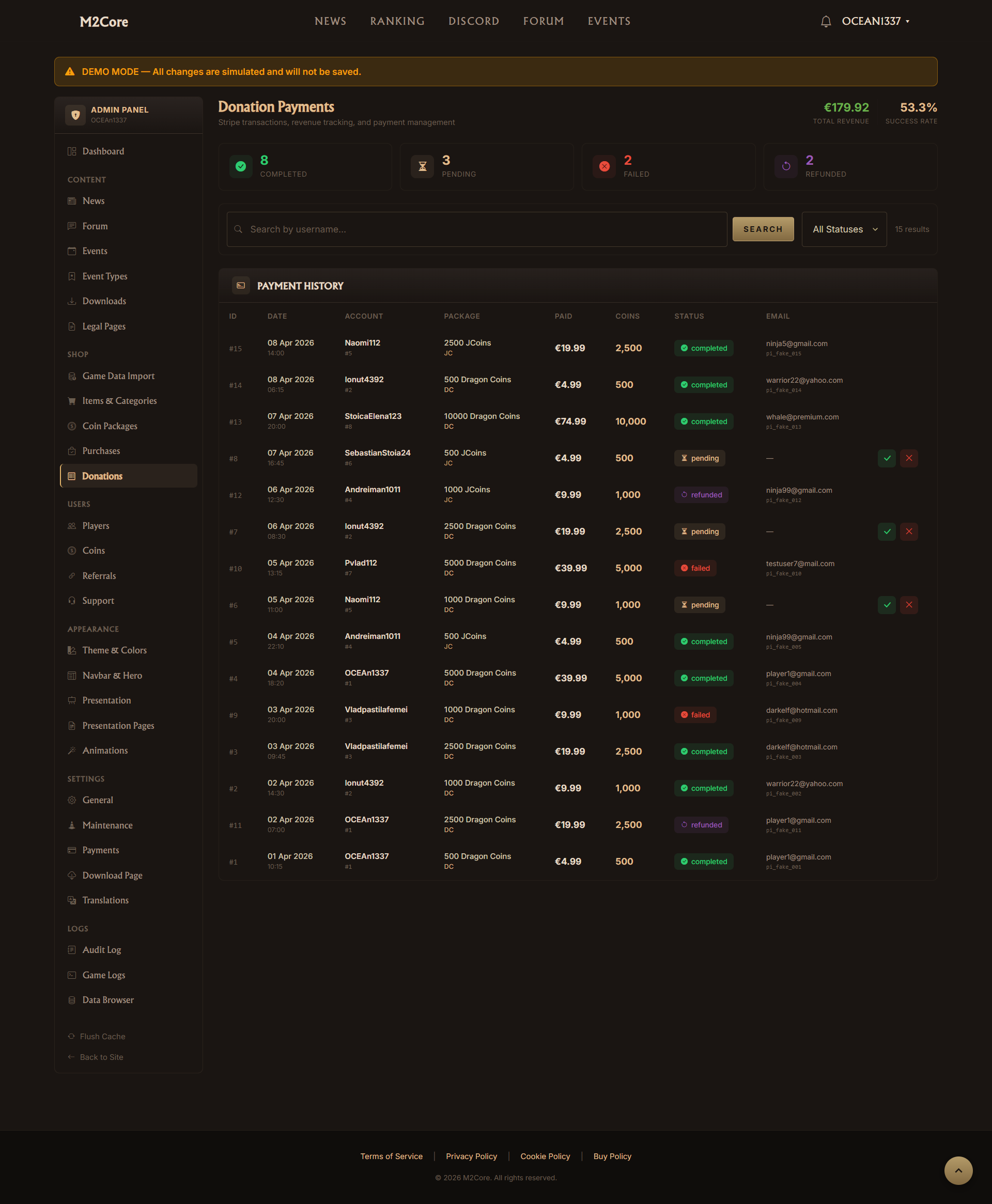Go to the Players admin section
992x1204 pixels.
(x=96, y=525)
